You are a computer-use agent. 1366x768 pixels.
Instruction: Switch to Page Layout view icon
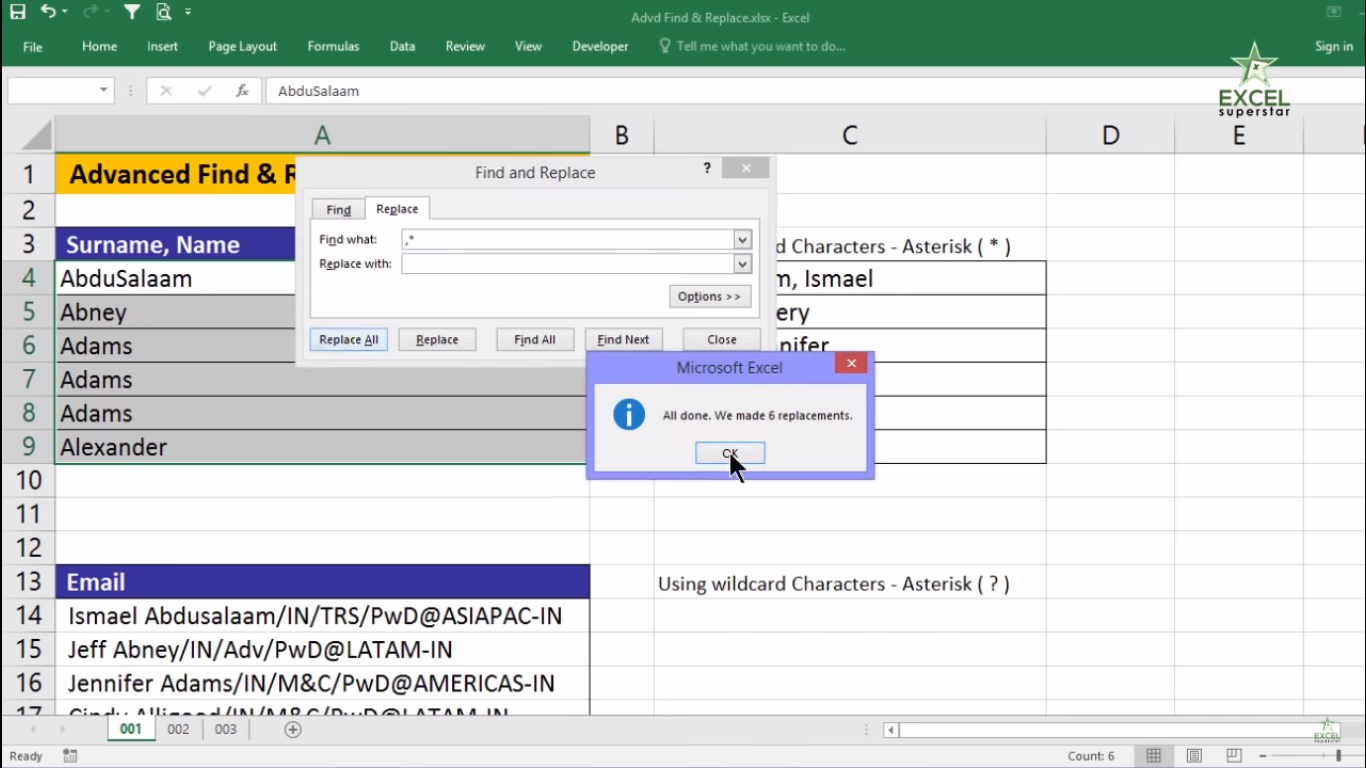click(1194, 755)
